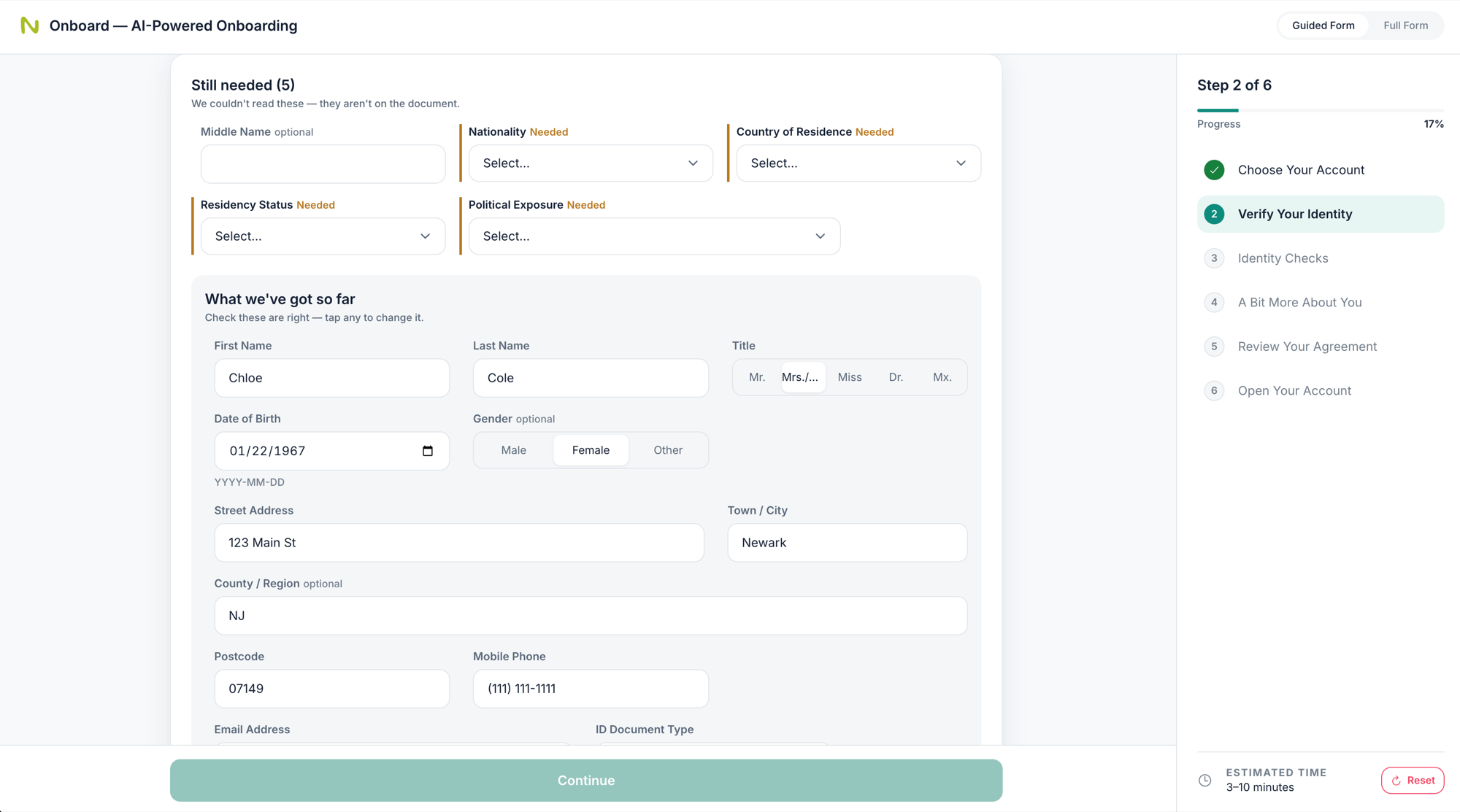Edit the Postcode field
Viewport: 1460px width, 812px height.
(x=331, y=689)
